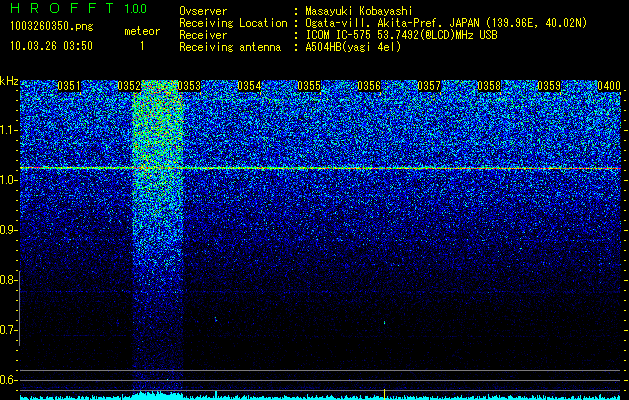Click the vertical gray bar beside the 0.7 label
629x400 pixels.
(20, 308)
